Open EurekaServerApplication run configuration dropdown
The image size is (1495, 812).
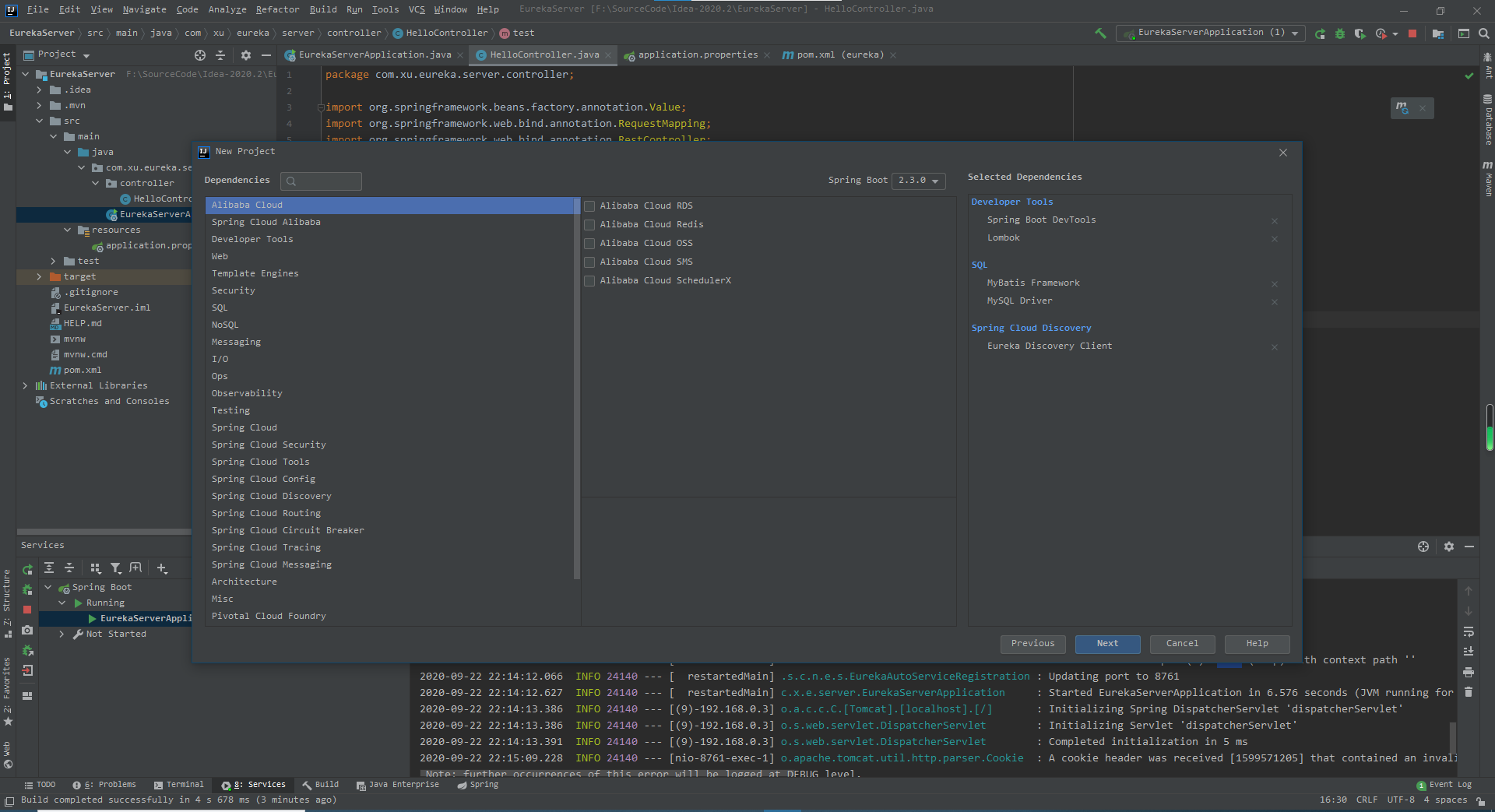point(1211,33)
